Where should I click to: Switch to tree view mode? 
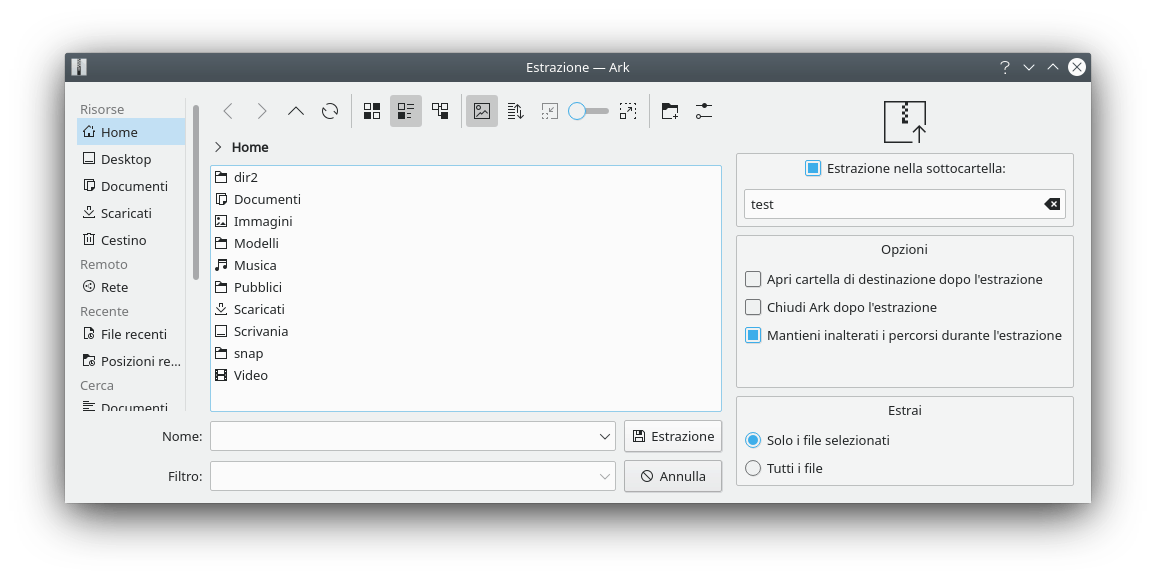[440, 111]
